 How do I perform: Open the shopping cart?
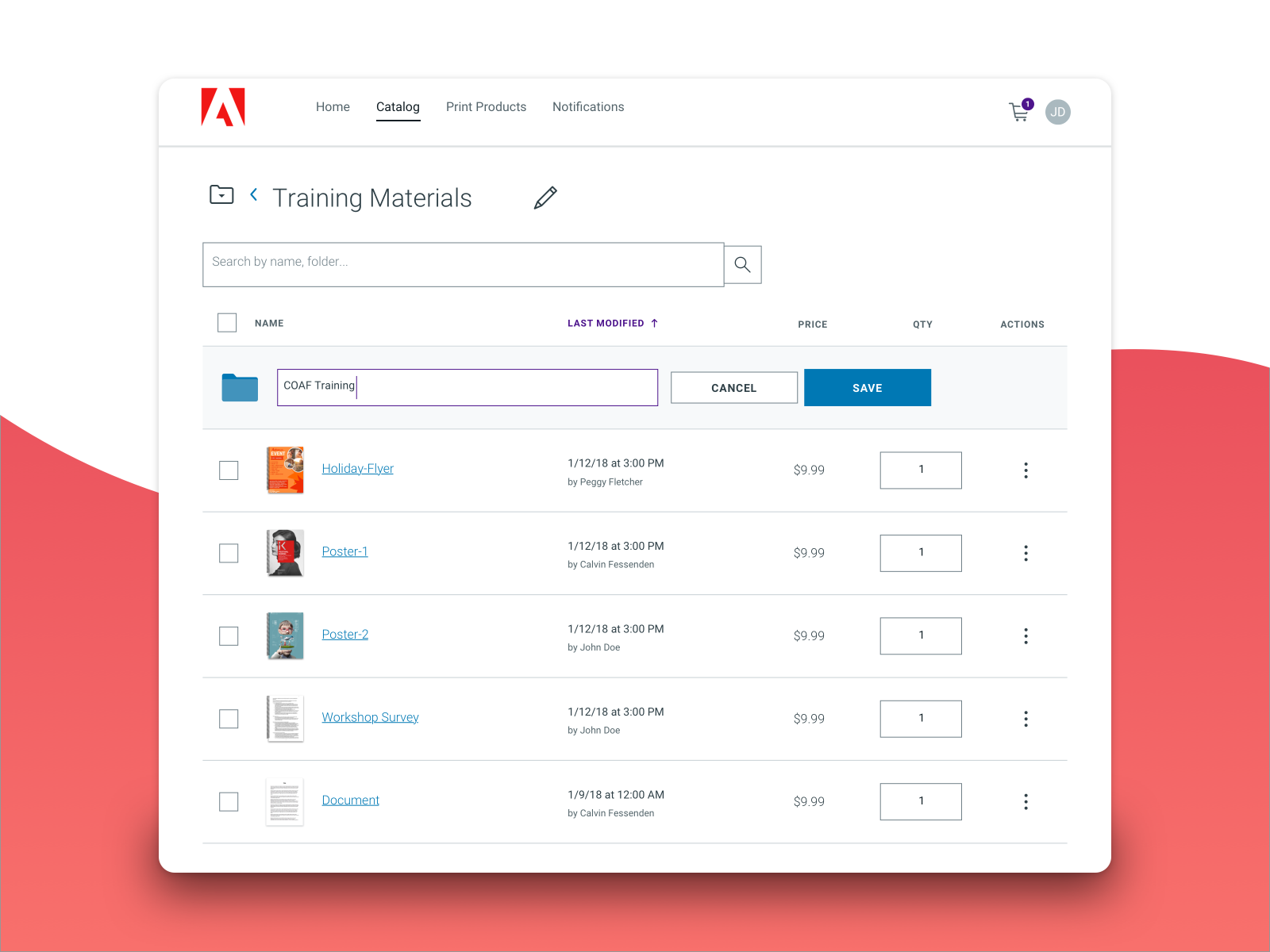[x=1018, y=113]
